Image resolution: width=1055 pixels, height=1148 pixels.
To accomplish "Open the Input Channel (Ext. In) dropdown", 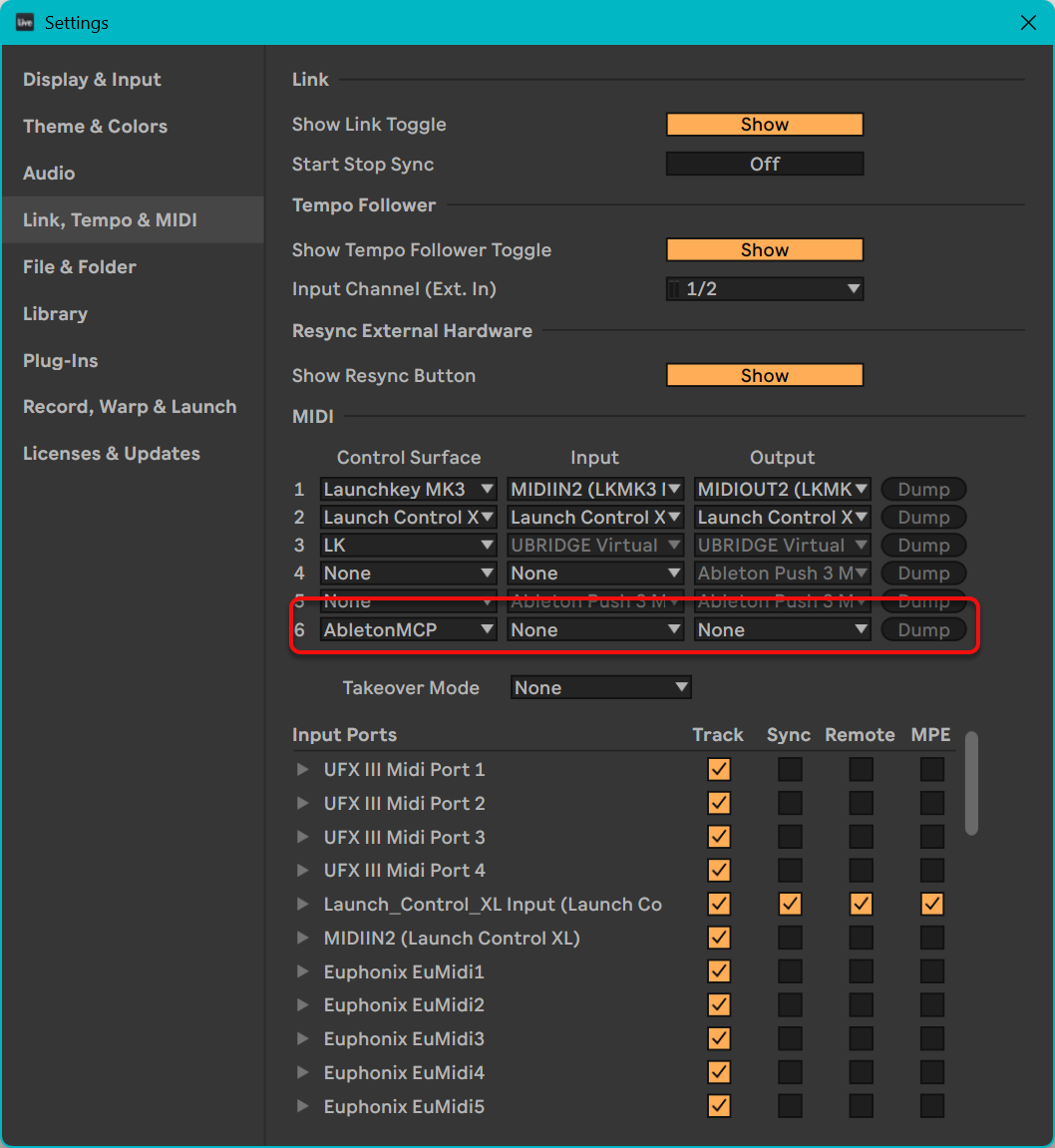I will point(764,289).
